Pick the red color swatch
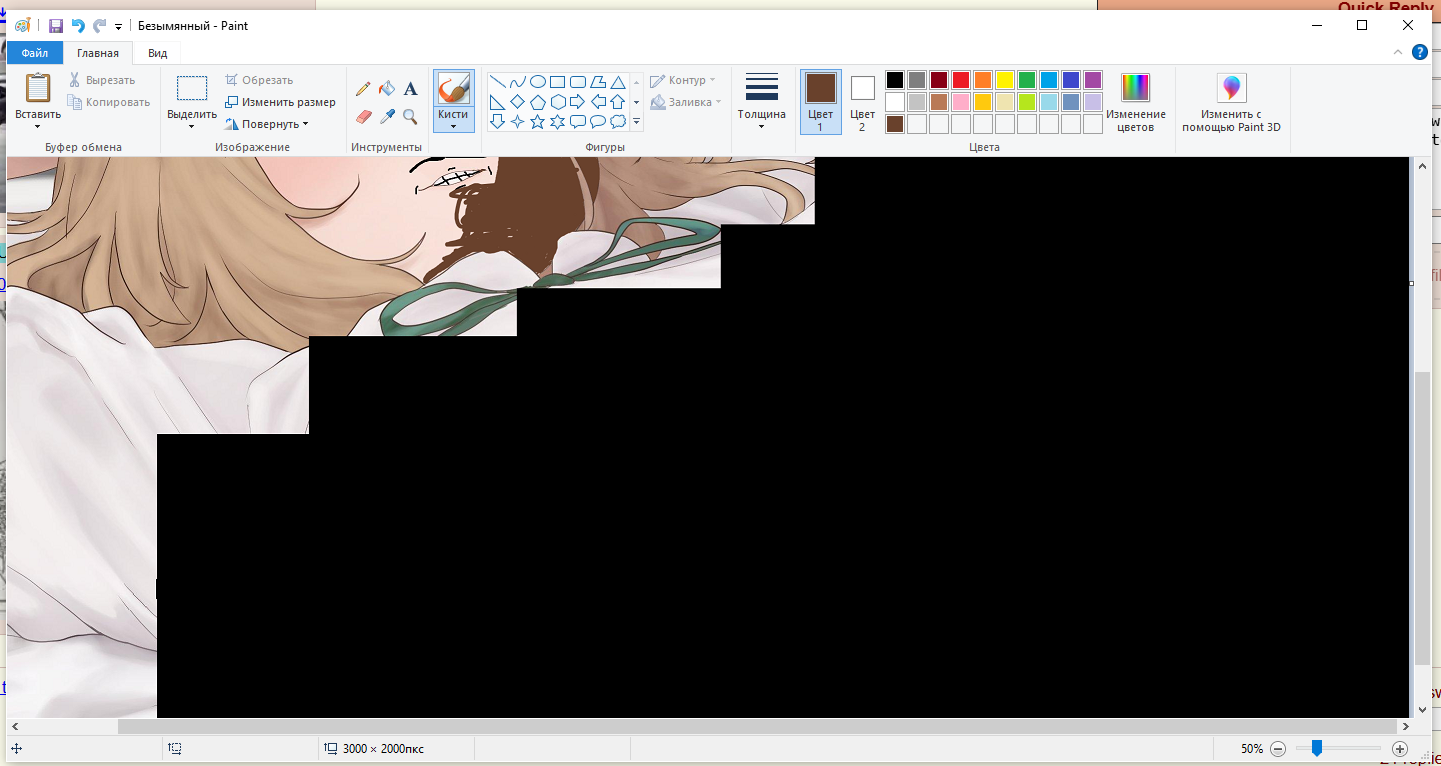 [961, 80]
